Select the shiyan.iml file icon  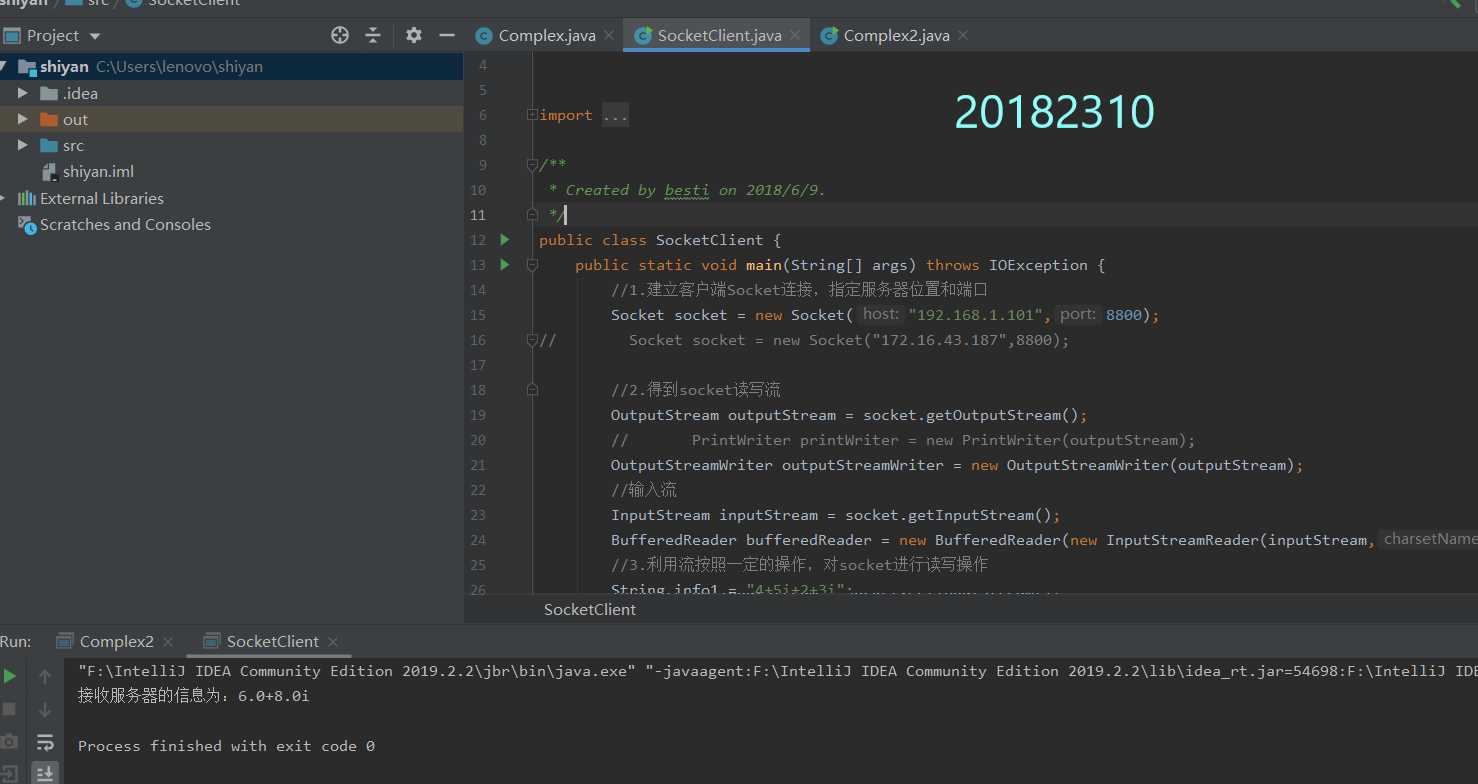pos(48,172)
